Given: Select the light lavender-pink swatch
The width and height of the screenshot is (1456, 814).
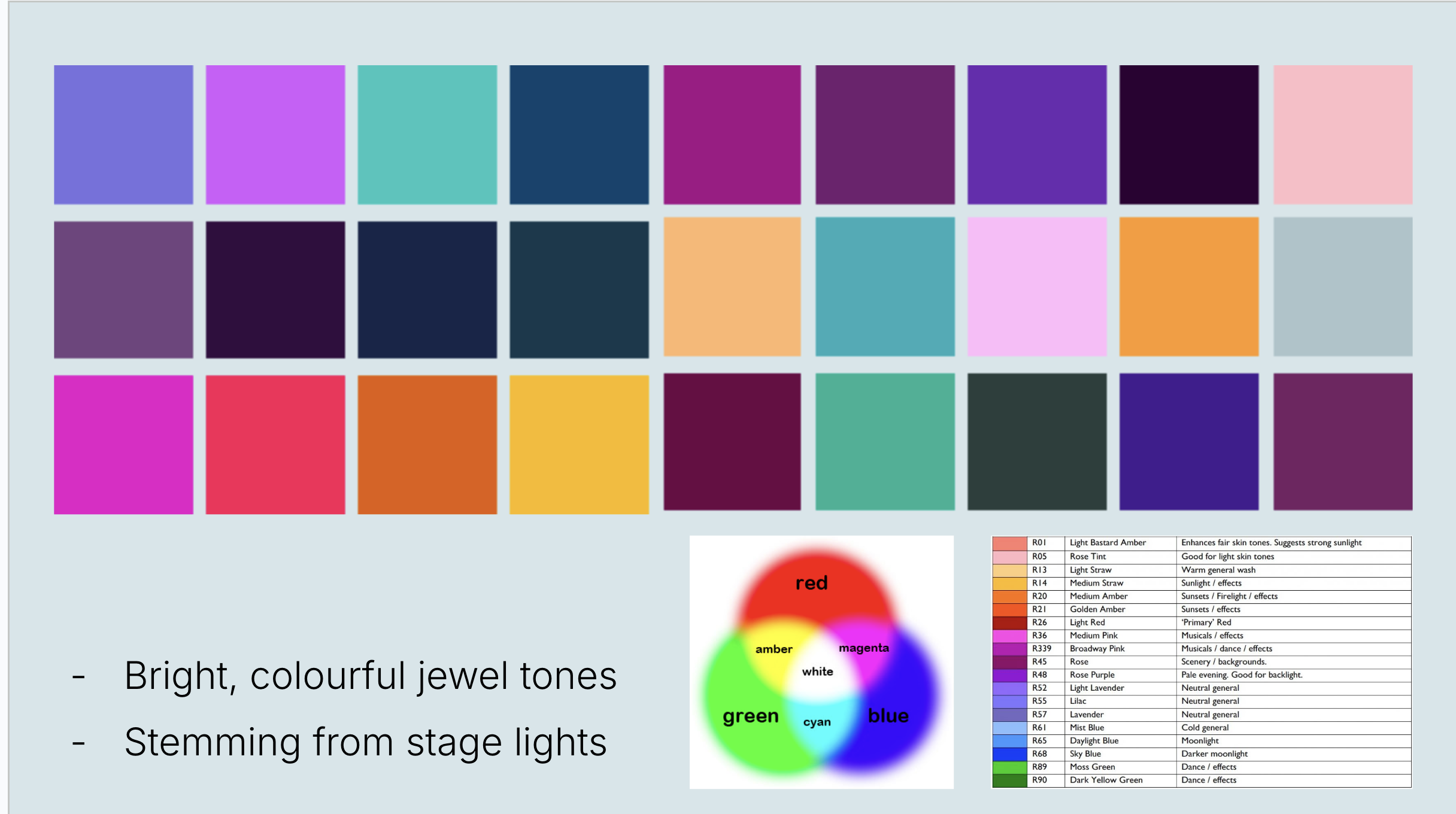Looking at the screenshot, I should pos(1036,287).
